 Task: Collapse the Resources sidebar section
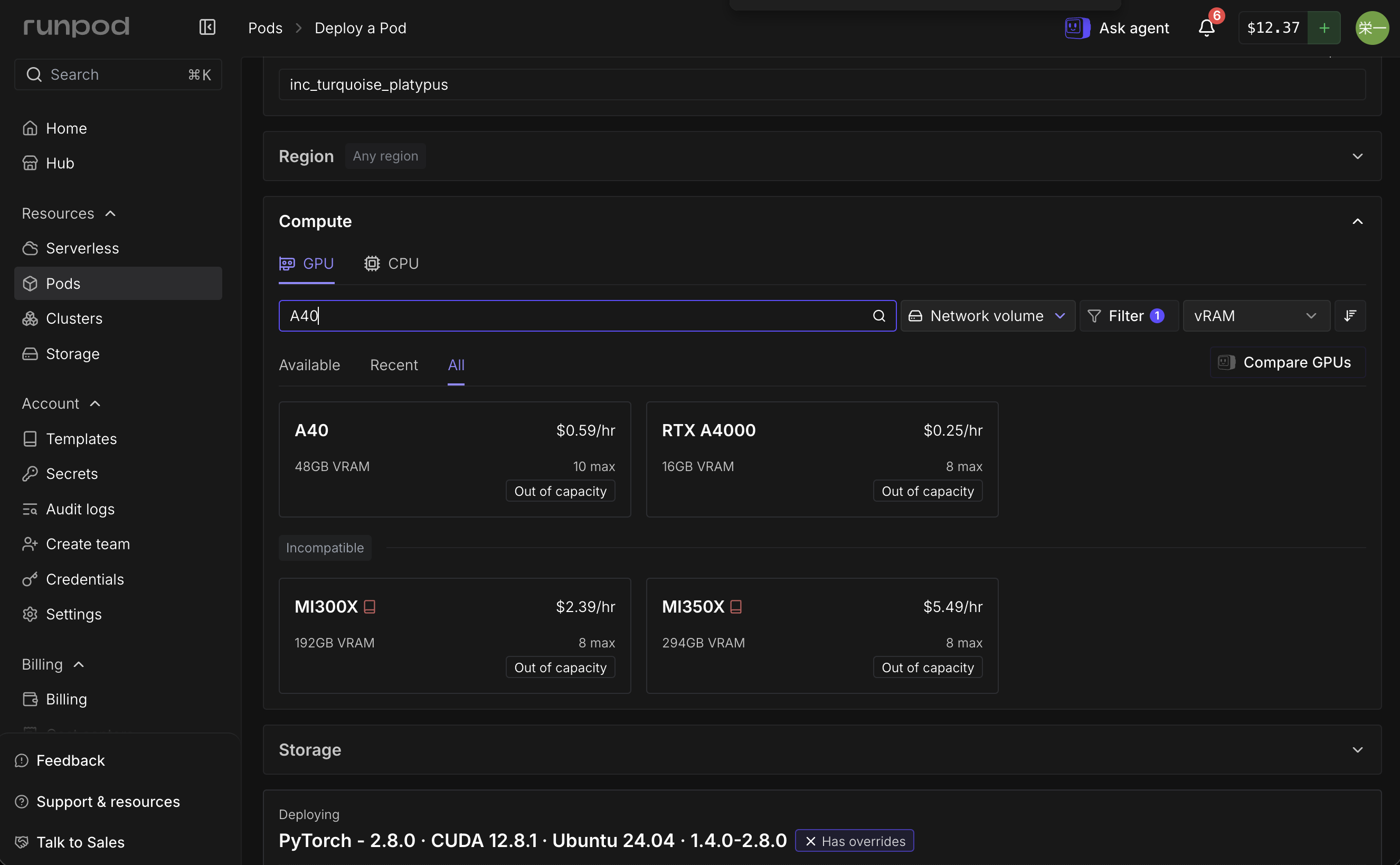[110, 213]
